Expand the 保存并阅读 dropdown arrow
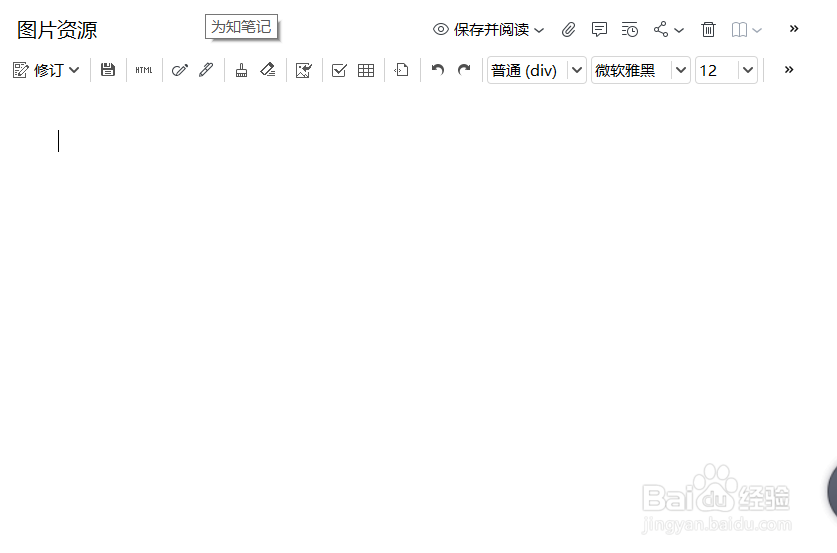This screenshot has height=553, width=837. click(539, 30)
